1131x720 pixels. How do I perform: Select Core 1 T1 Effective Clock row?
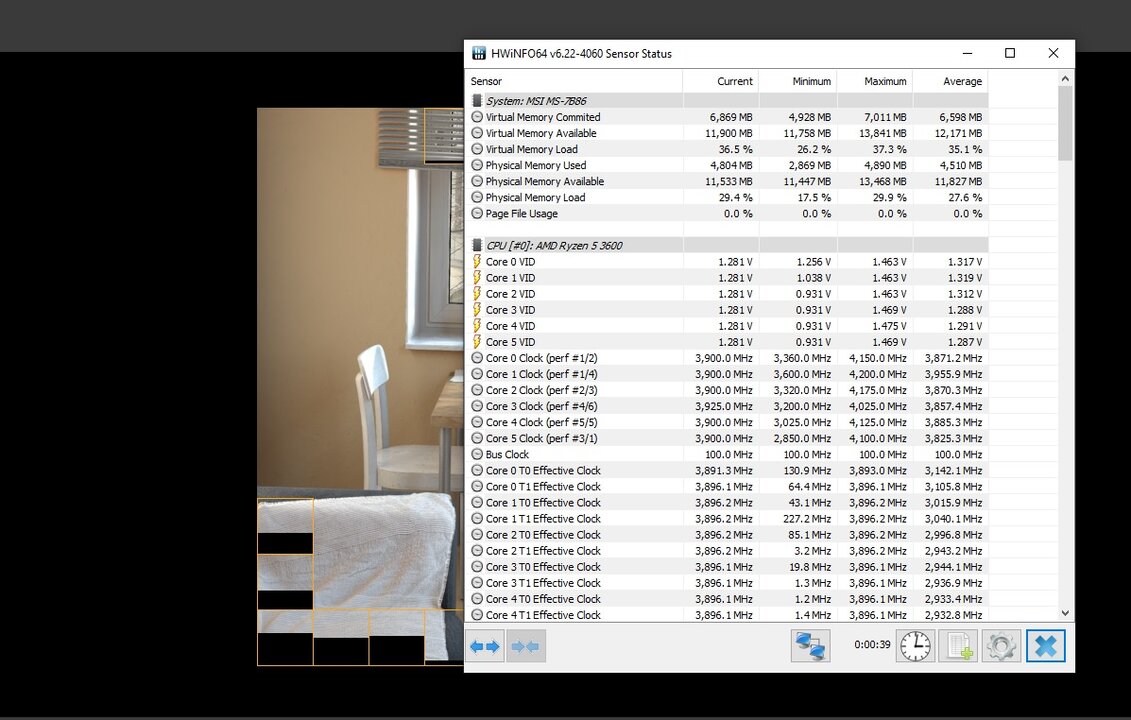[x=727, y=519]
